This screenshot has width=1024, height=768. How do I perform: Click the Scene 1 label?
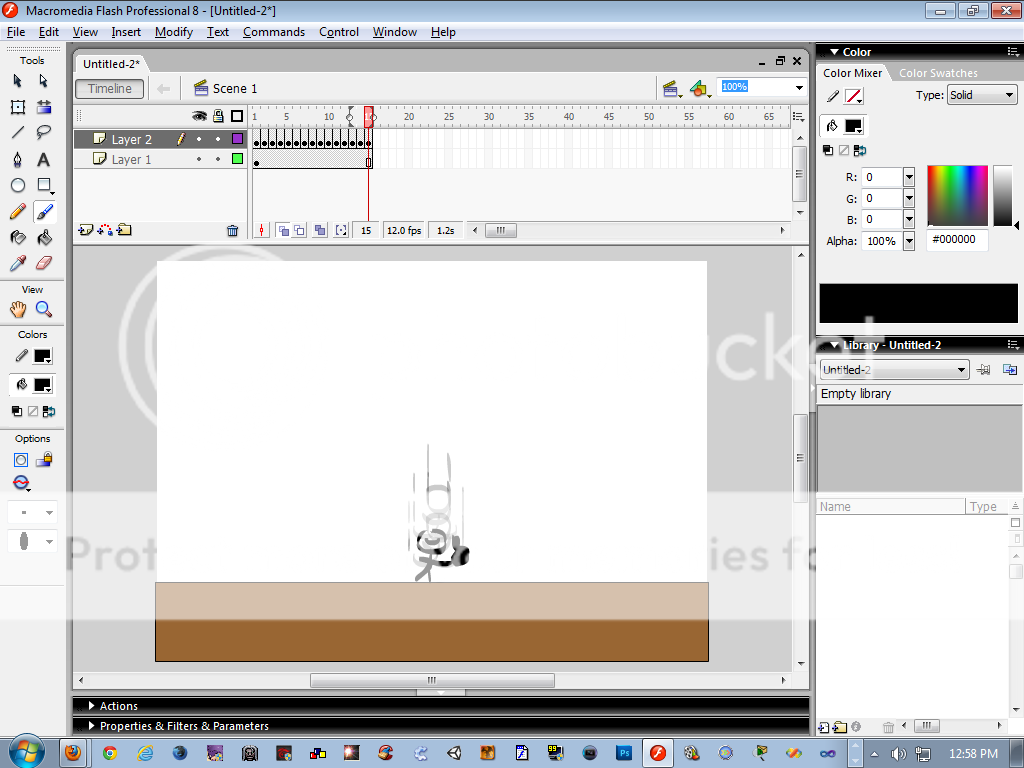(234, 89)
